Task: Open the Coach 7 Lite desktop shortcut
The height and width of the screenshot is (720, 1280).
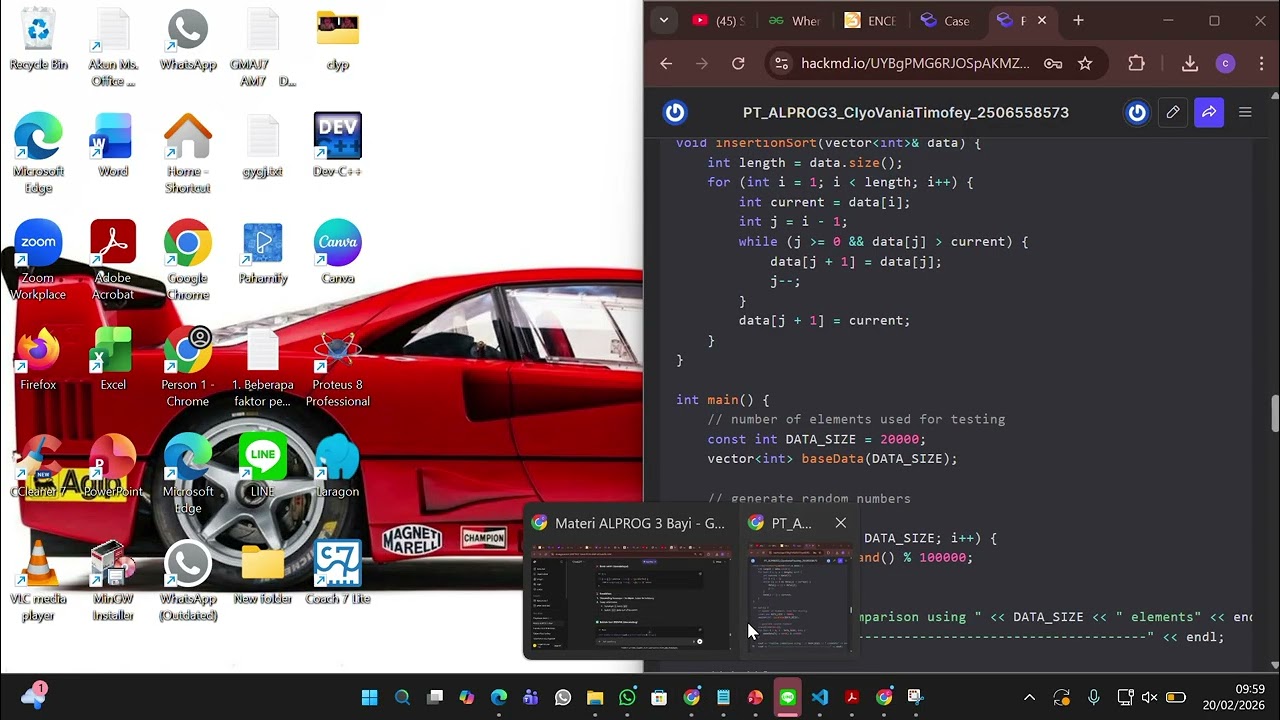Action: click(x=337, y=573)
